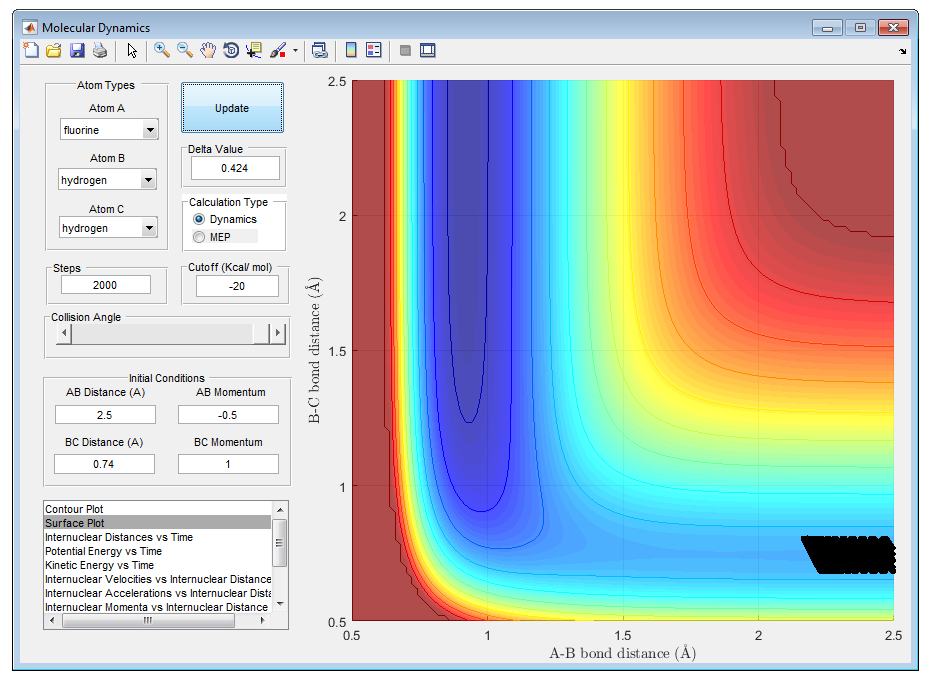Click the Open File folder icon
Viewport: 925px width, 674px height.
[54, 50]
